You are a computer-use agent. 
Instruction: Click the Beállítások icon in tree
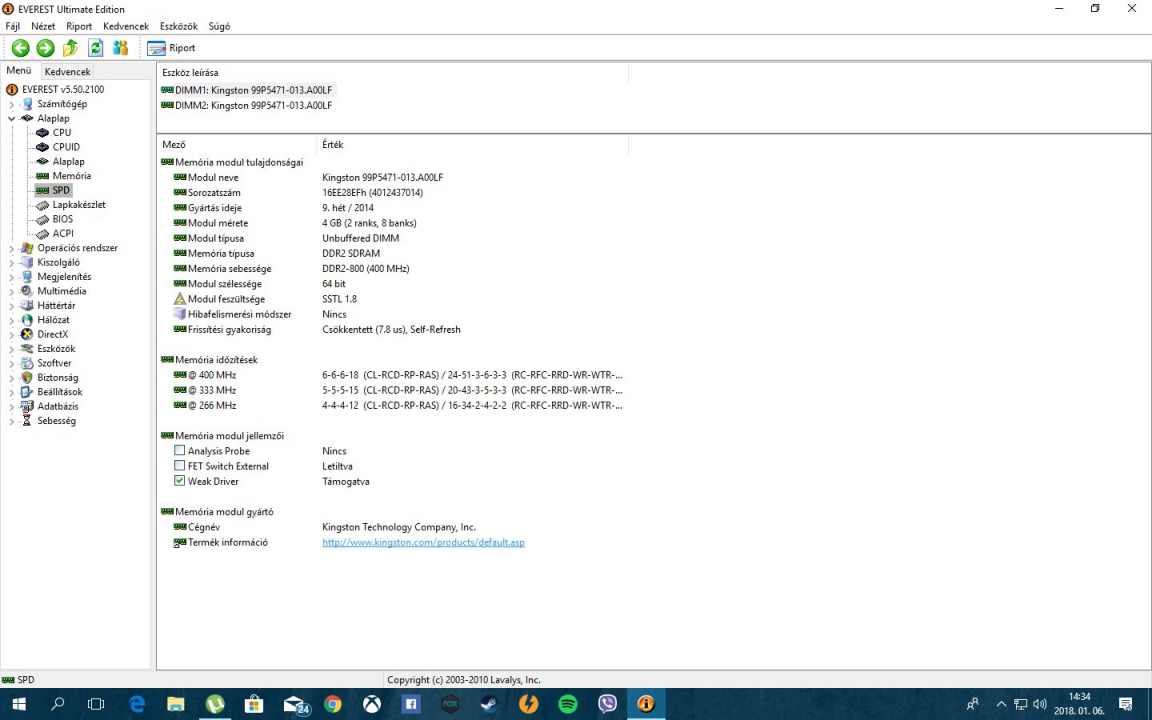[26, 392]
